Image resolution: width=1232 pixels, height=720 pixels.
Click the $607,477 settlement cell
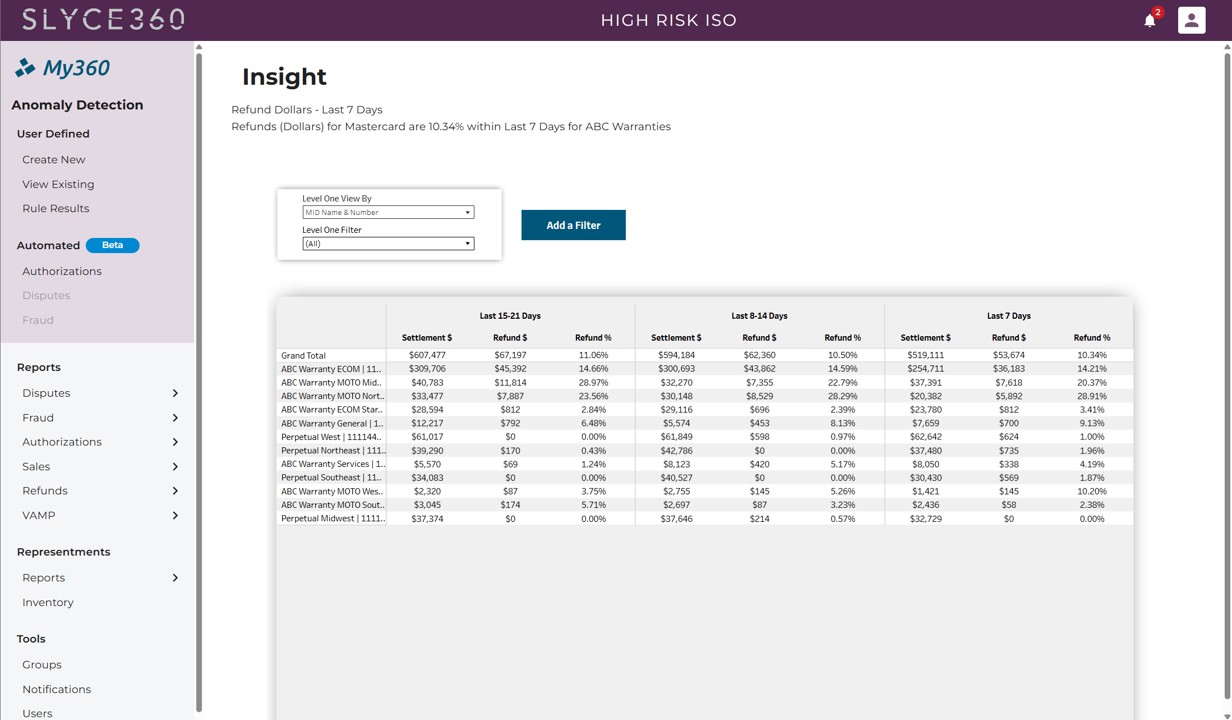(427, 356)
